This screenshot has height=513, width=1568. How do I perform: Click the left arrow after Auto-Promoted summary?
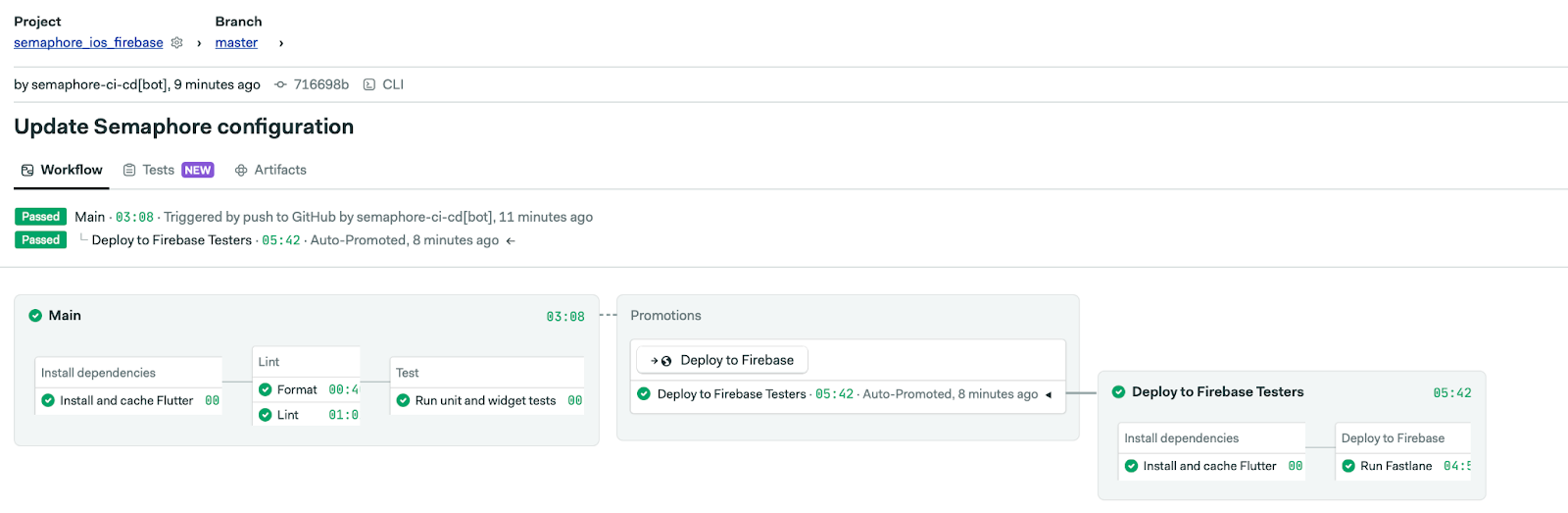(511, 240)
